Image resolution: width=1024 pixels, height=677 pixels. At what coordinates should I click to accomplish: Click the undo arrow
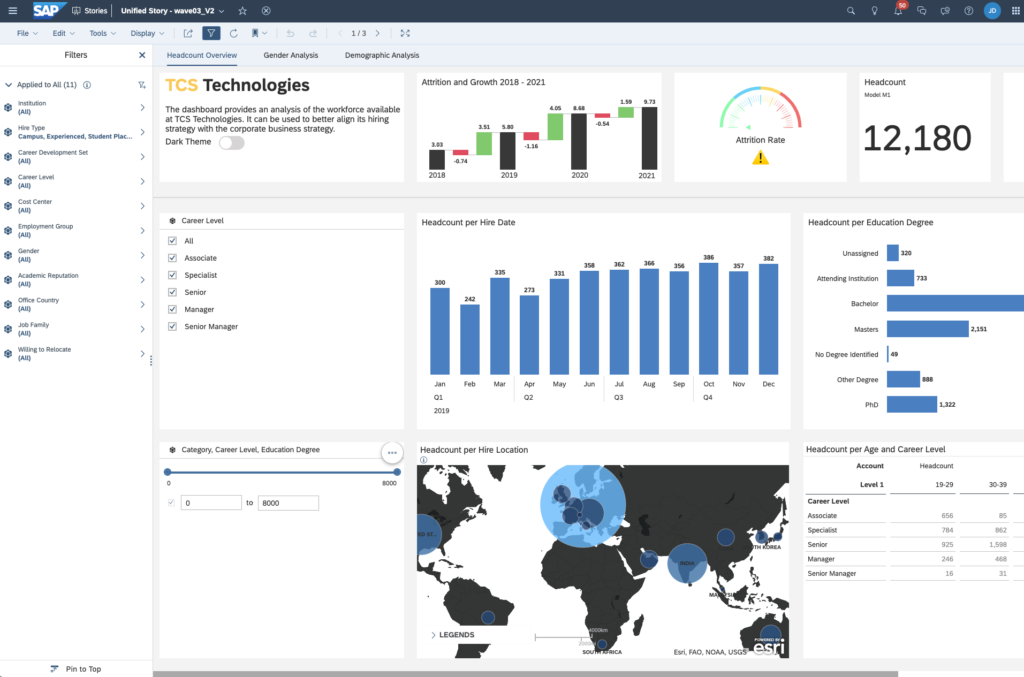coord(290,33)
